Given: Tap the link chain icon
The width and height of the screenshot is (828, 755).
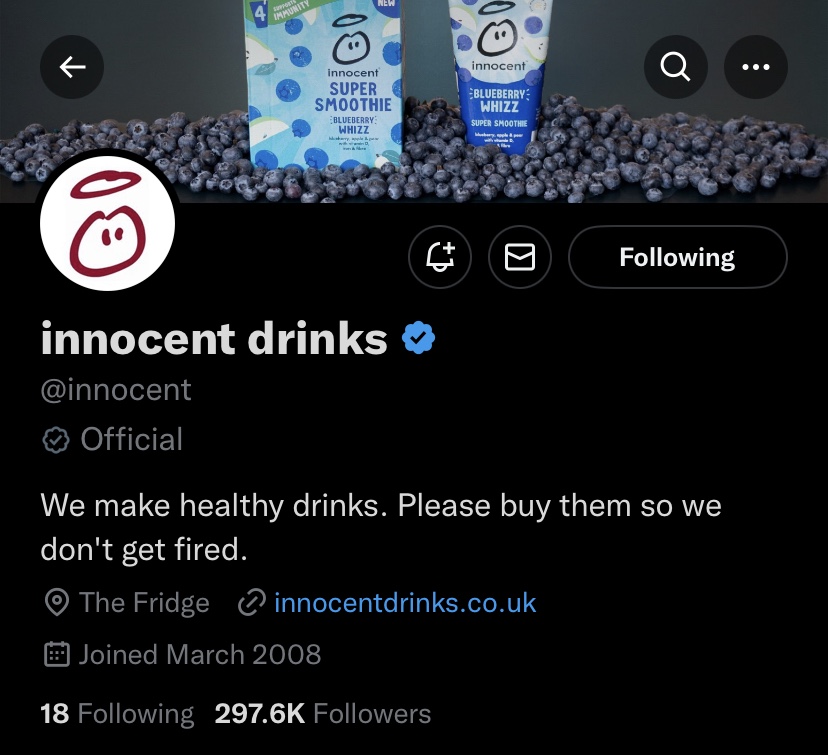Looking at the screenshot, I should click(251, 603).
